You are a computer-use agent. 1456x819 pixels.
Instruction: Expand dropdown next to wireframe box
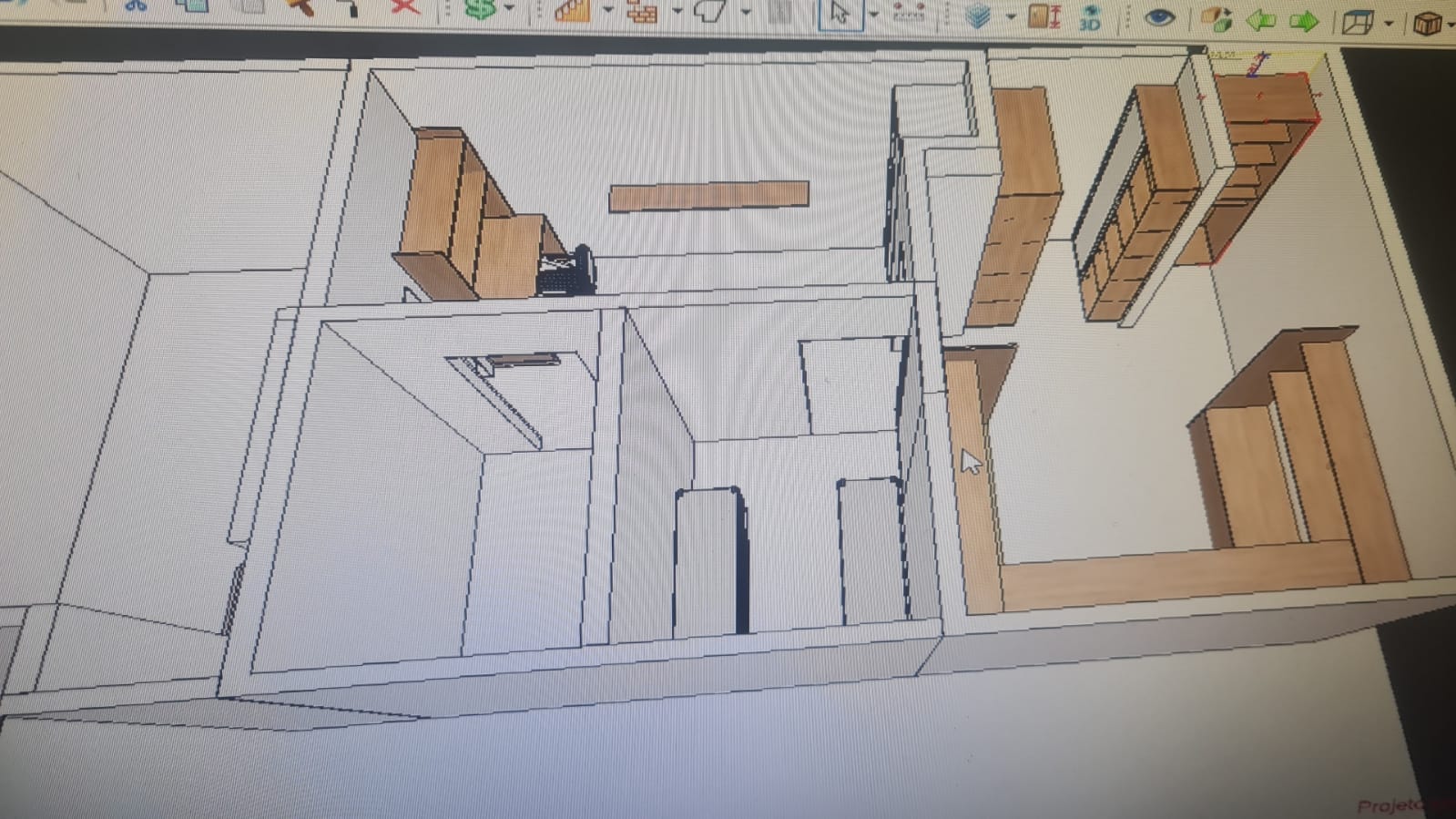tap(1389, 23)
